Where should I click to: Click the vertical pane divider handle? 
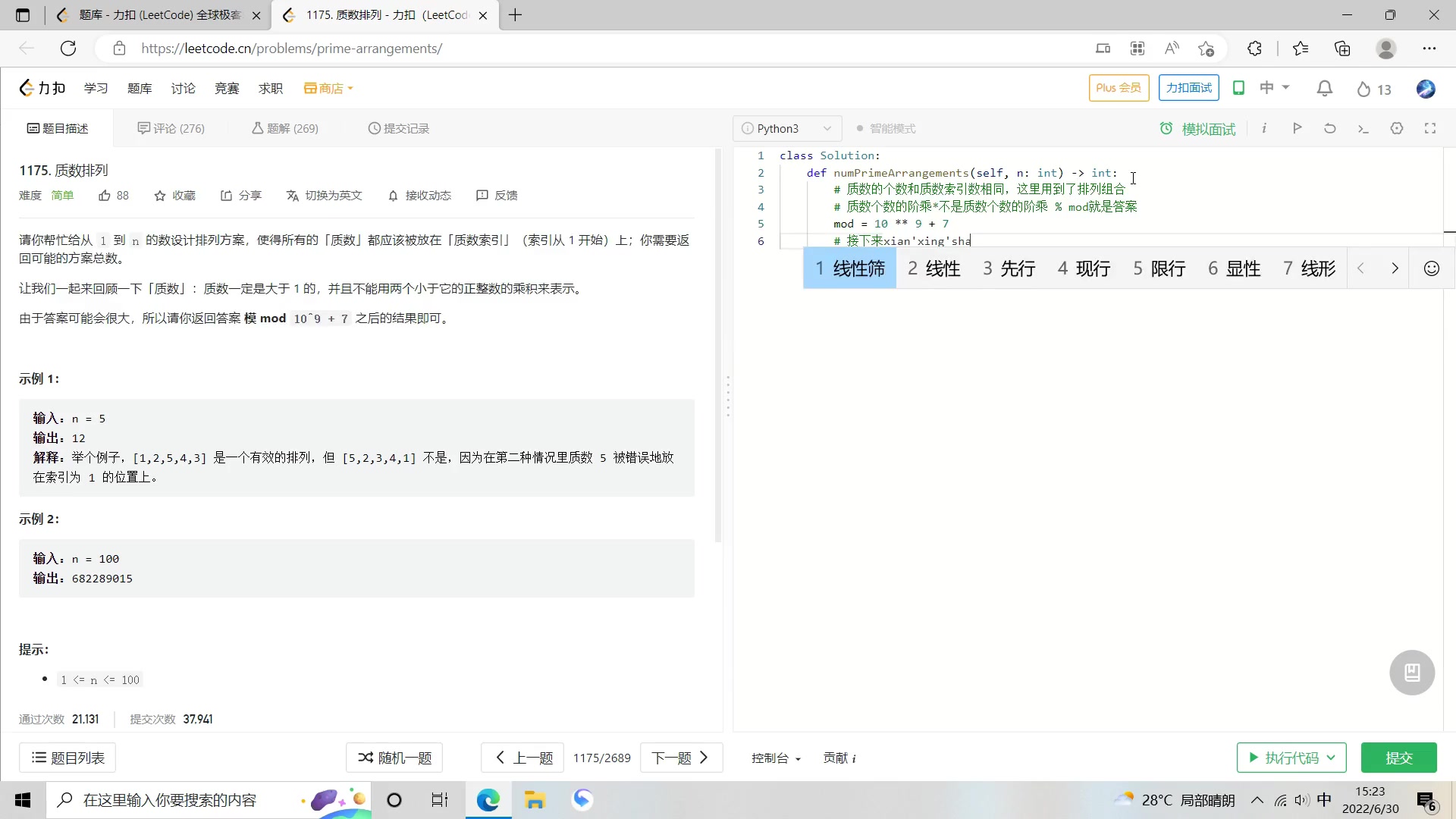(x=728, y=396)
